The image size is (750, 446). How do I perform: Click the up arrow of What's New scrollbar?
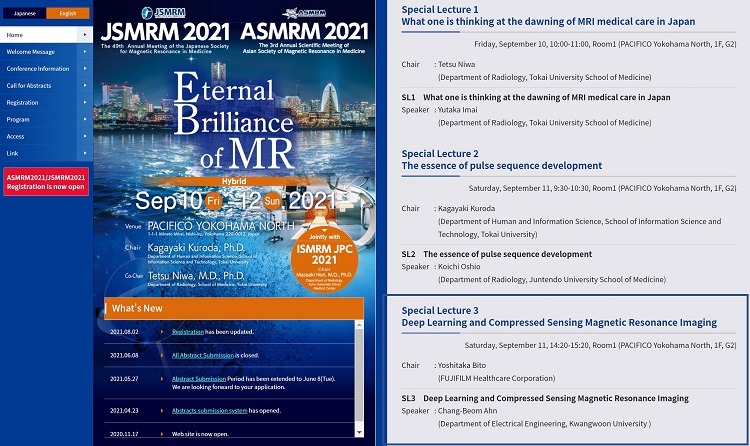pyautogui.click(x=359, y=325)
